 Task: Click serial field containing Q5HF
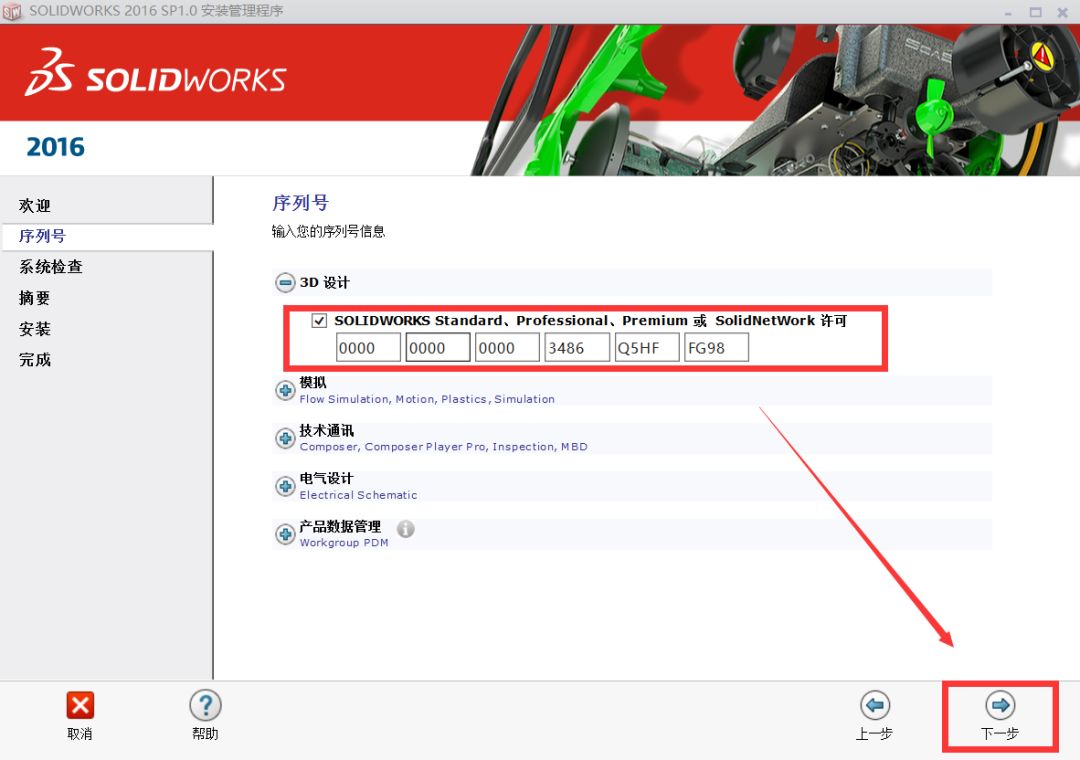pos(647,347)
